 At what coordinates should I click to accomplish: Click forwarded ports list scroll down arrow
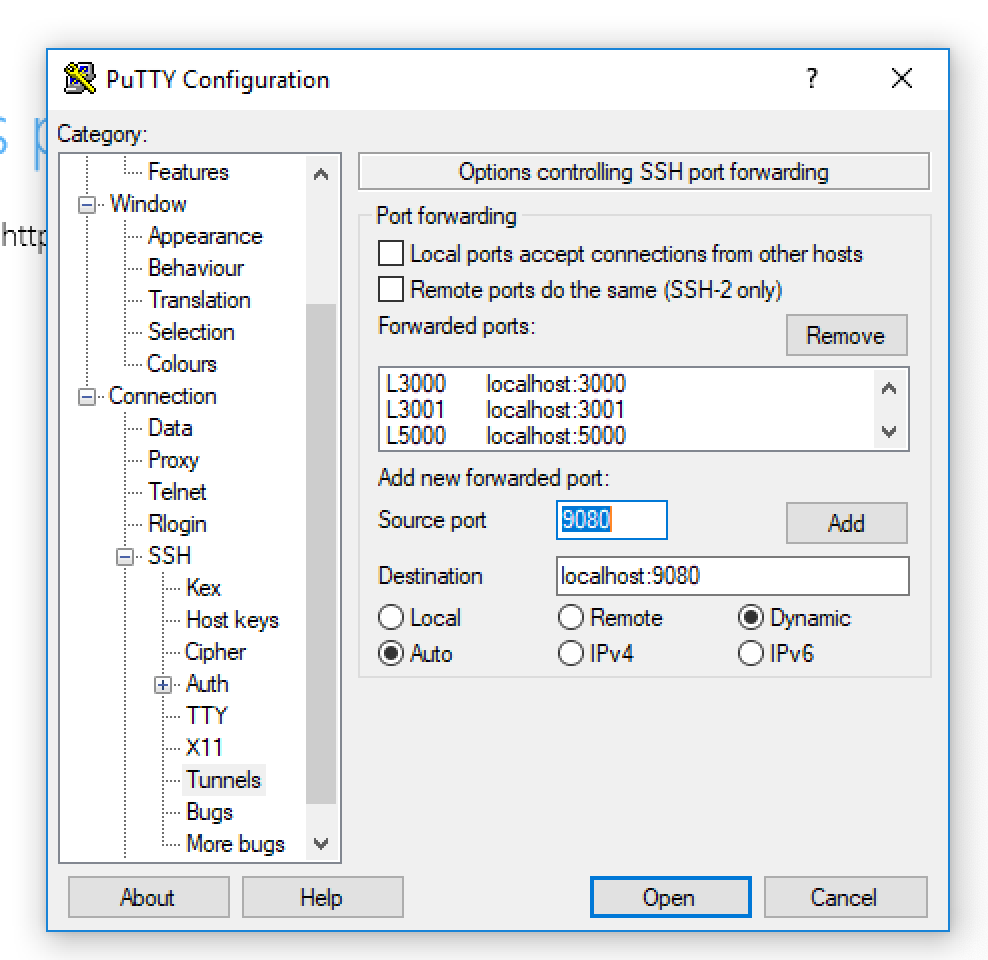(x=889, y=431)
